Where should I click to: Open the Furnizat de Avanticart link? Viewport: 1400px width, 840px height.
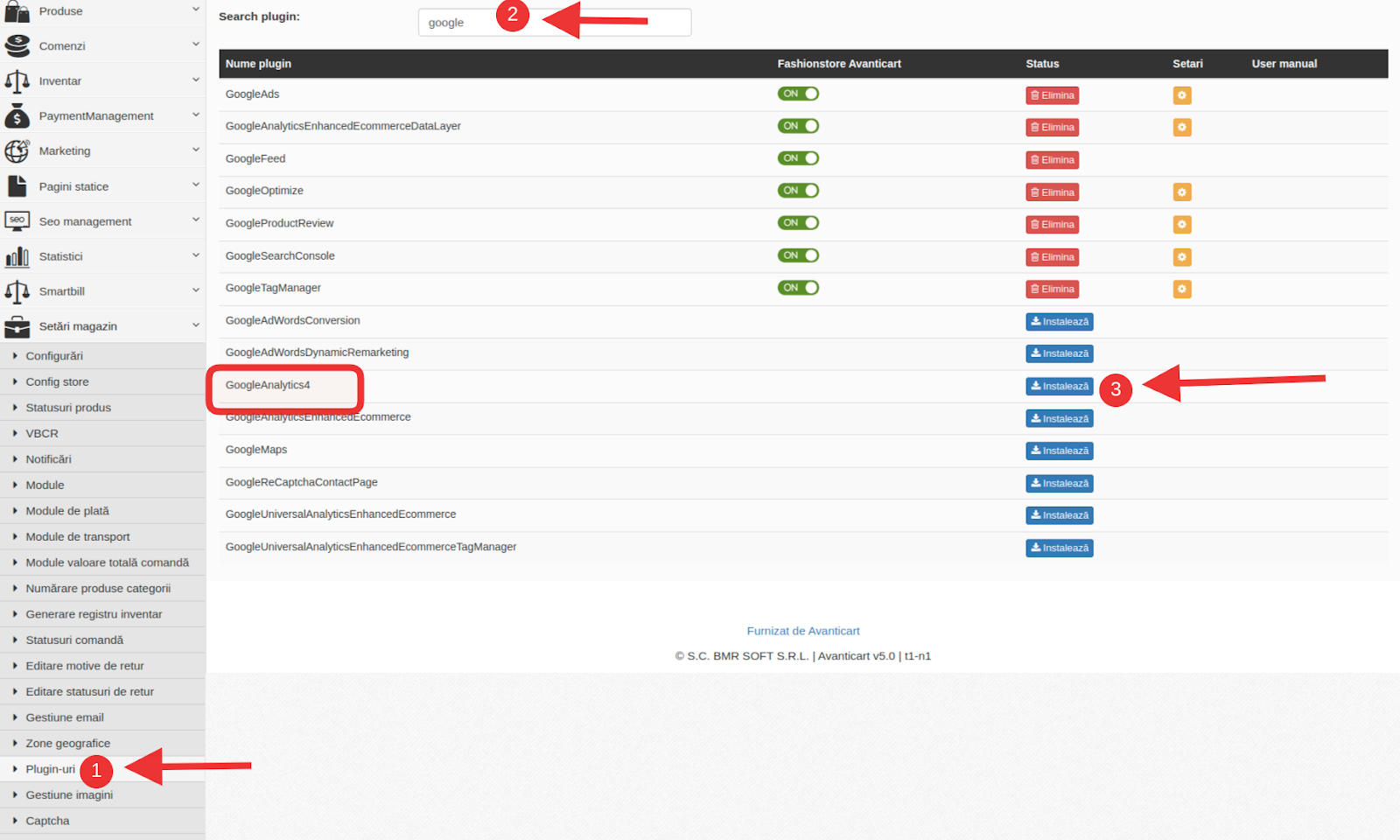(803, 631)
